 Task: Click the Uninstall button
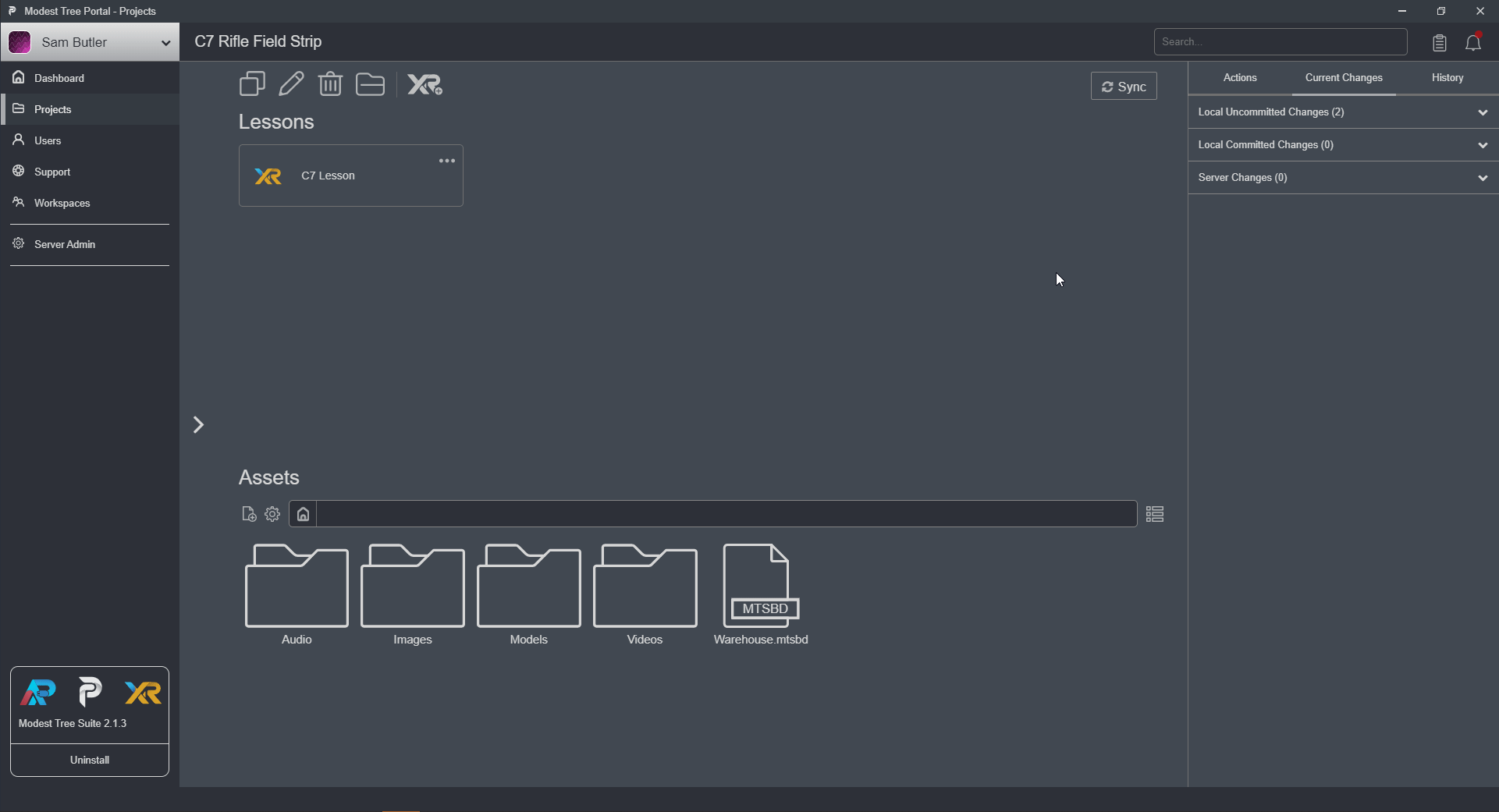point(90,760)
